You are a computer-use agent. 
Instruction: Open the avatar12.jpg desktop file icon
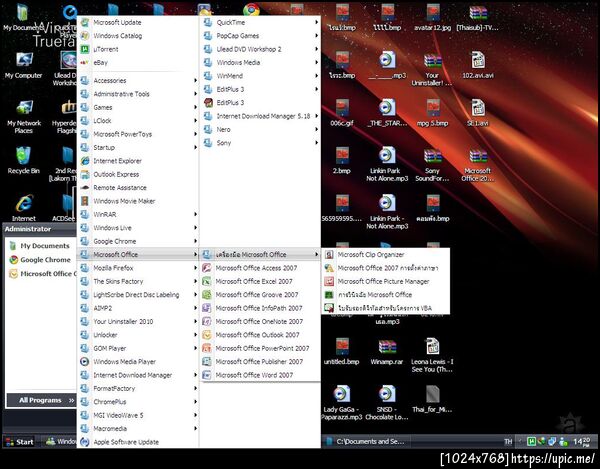(432, 17)
